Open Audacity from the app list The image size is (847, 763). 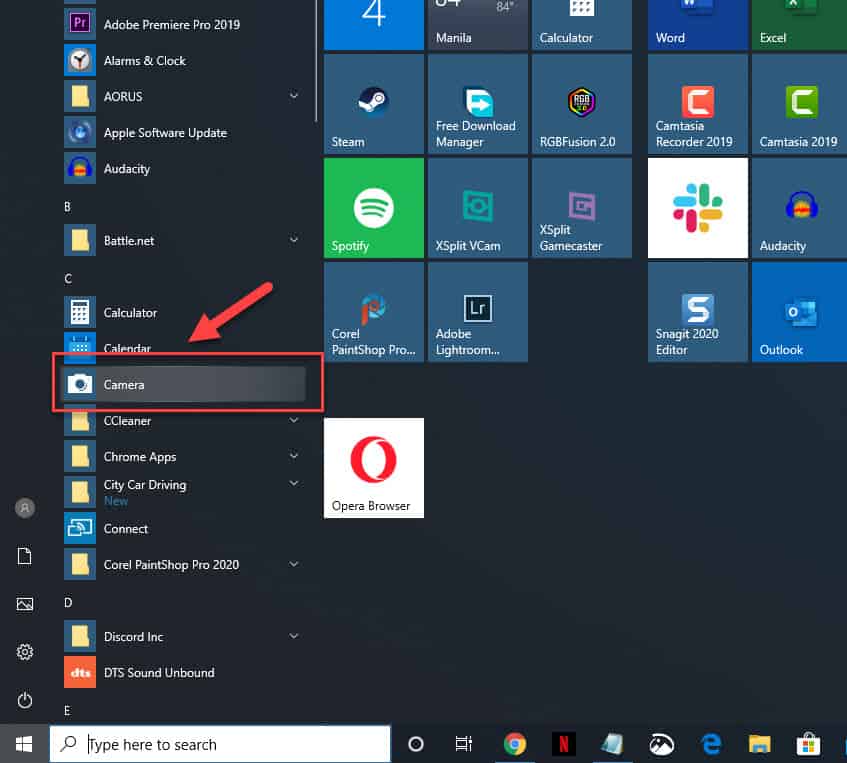184,169
